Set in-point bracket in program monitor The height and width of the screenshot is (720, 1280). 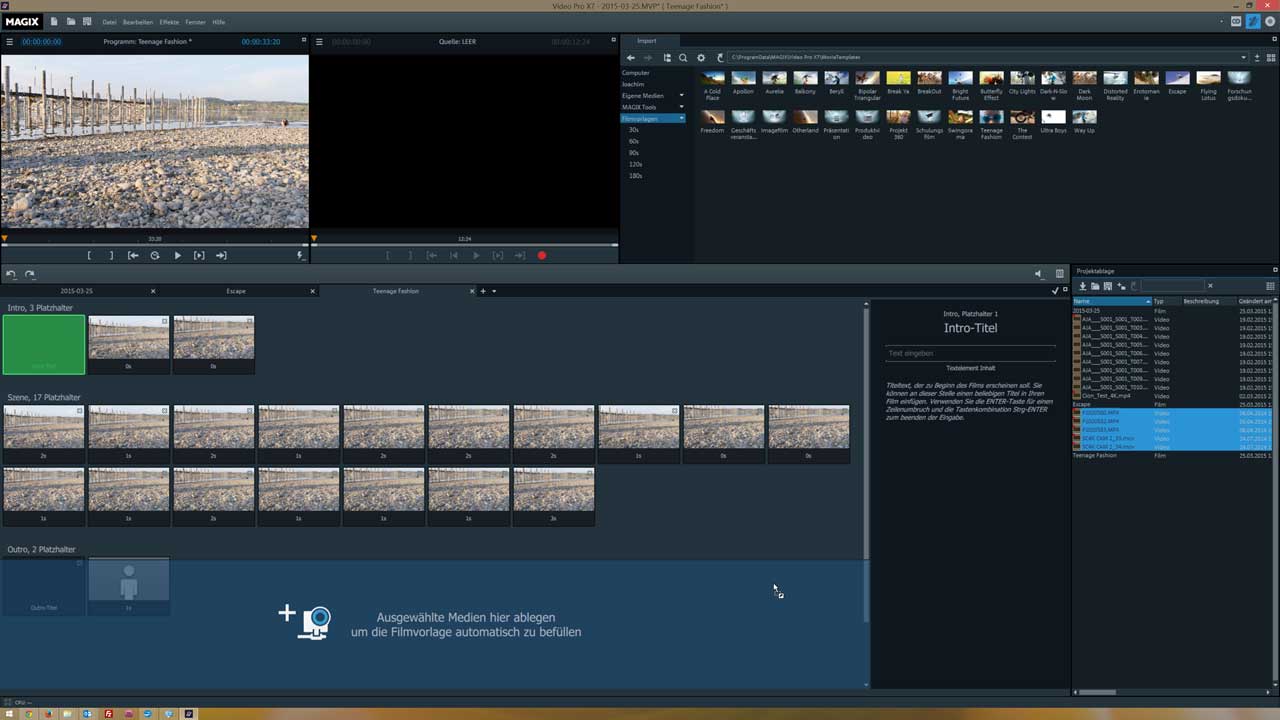point(89,256)
